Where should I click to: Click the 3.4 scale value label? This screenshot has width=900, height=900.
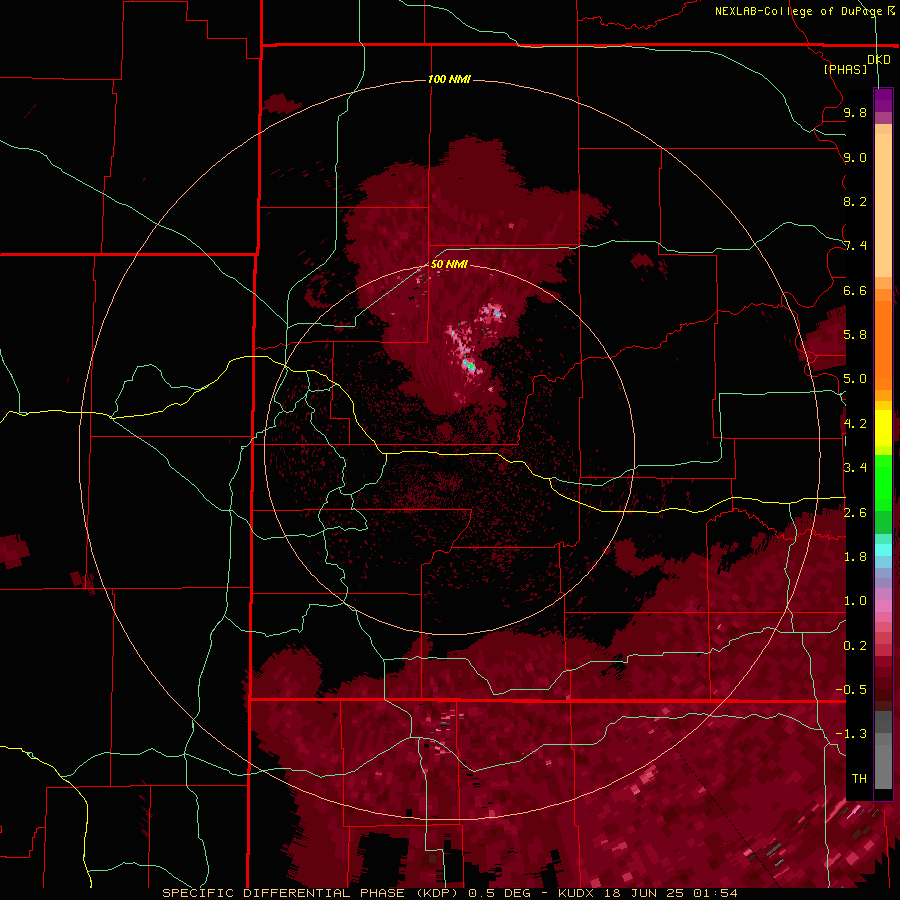point(855,468)
